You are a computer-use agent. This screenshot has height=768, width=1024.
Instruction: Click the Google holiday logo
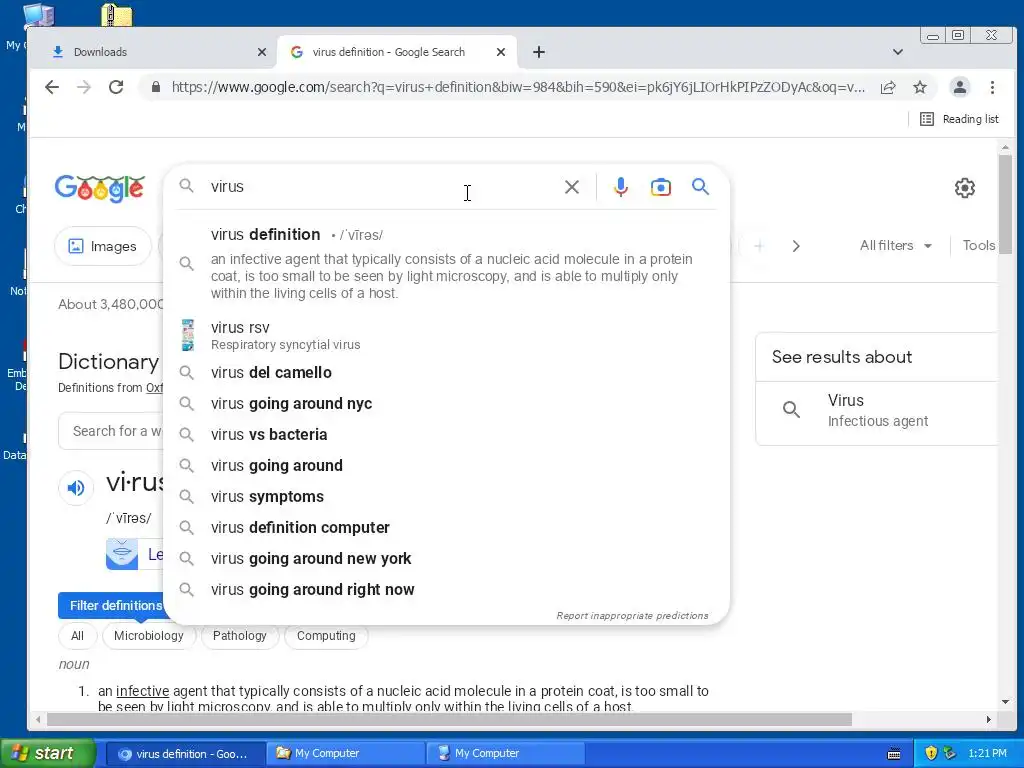pyautogui.click(x=99, y=188)
